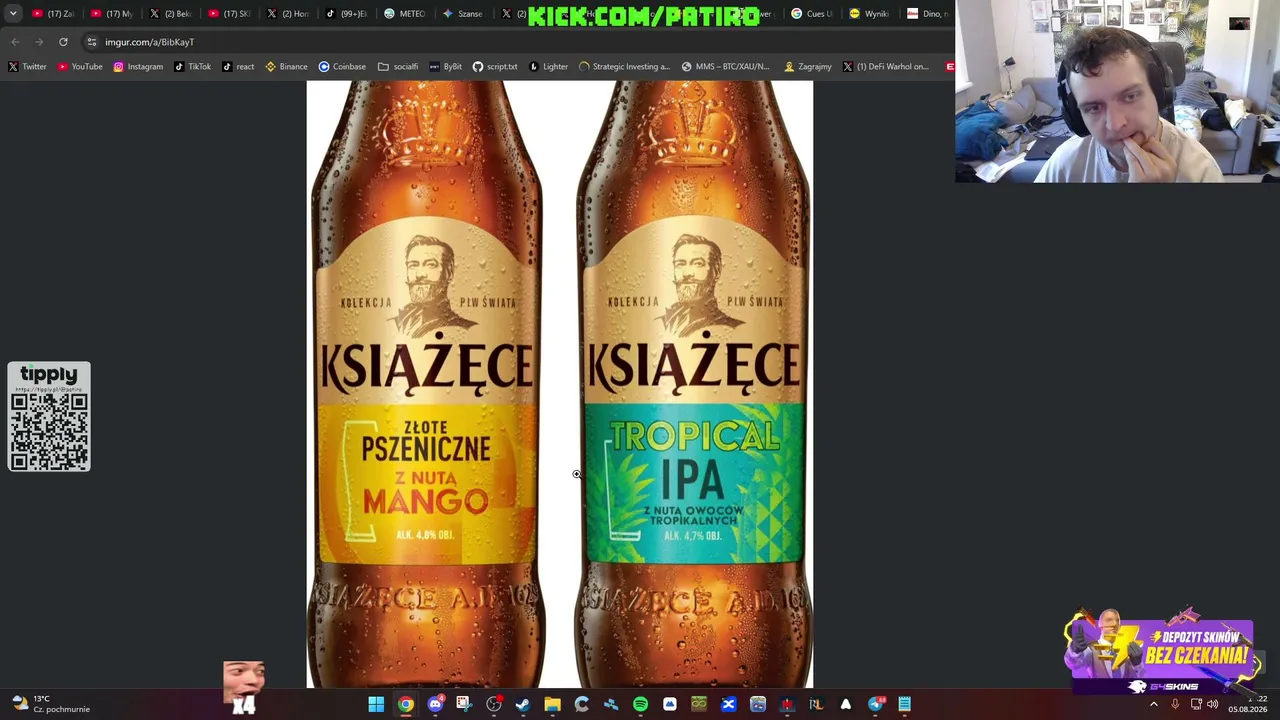Click the tipply QR code widget
Viewport: 1280px width, 720px height.
pos(49,417)
